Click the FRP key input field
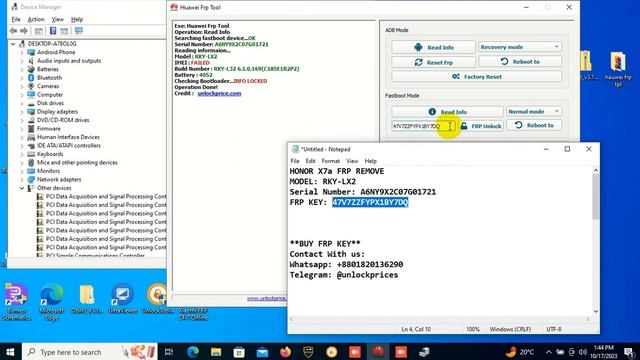This screenshot has height=360, width=640. (x=423, y=126)
